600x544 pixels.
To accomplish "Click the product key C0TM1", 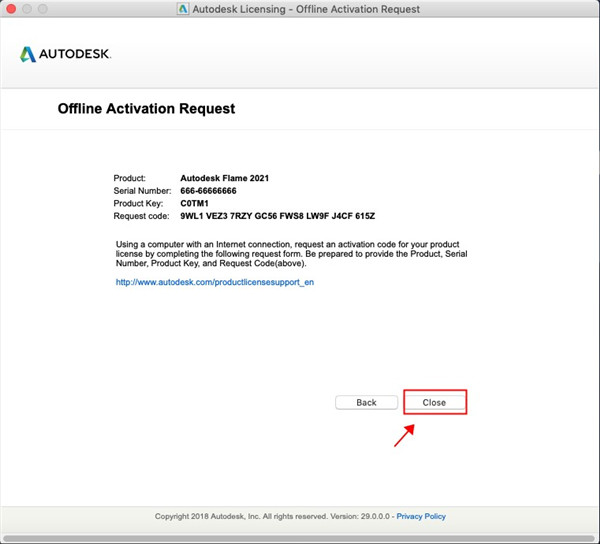I will pyautogui.click(x=194, y=204).
